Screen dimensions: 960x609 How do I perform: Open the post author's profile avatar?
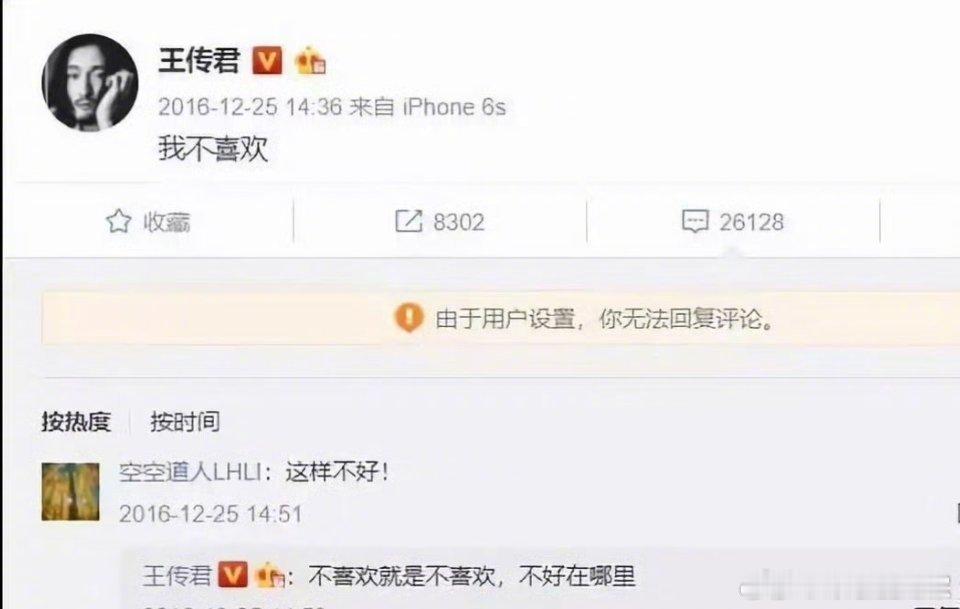point(89,83)
